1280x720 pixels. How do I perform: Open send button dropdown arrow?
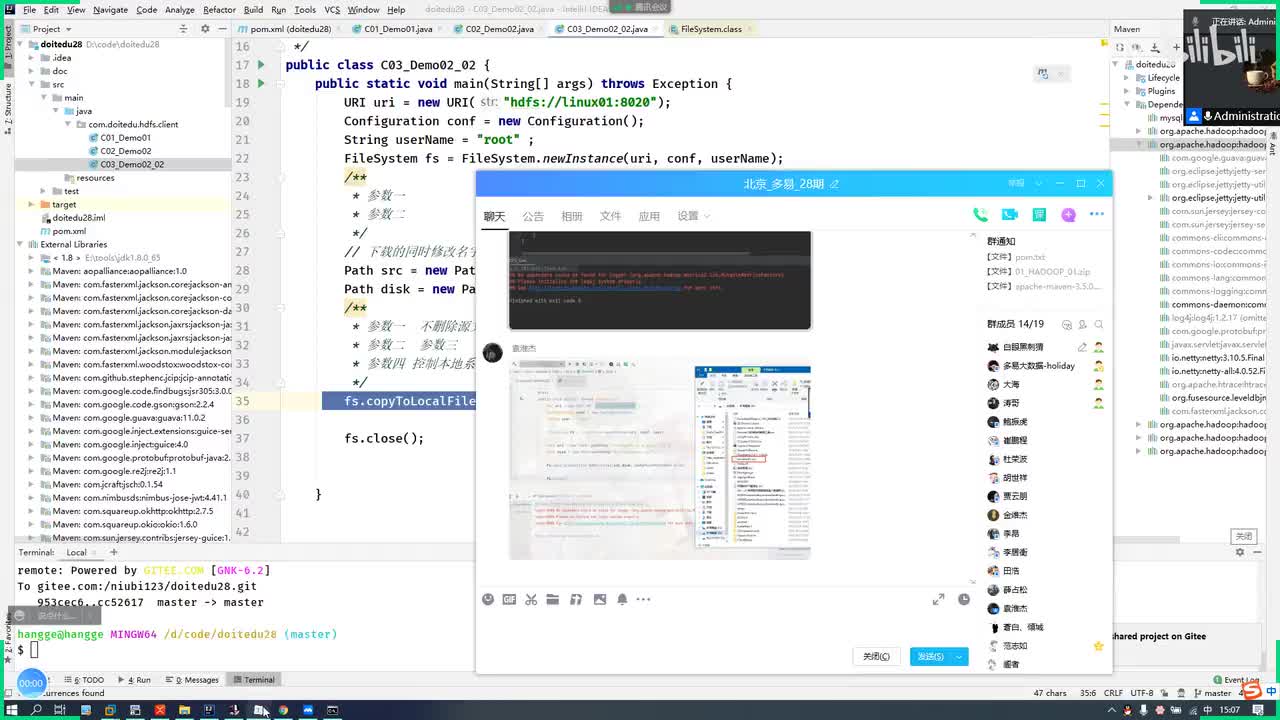[x=959, y=656]
